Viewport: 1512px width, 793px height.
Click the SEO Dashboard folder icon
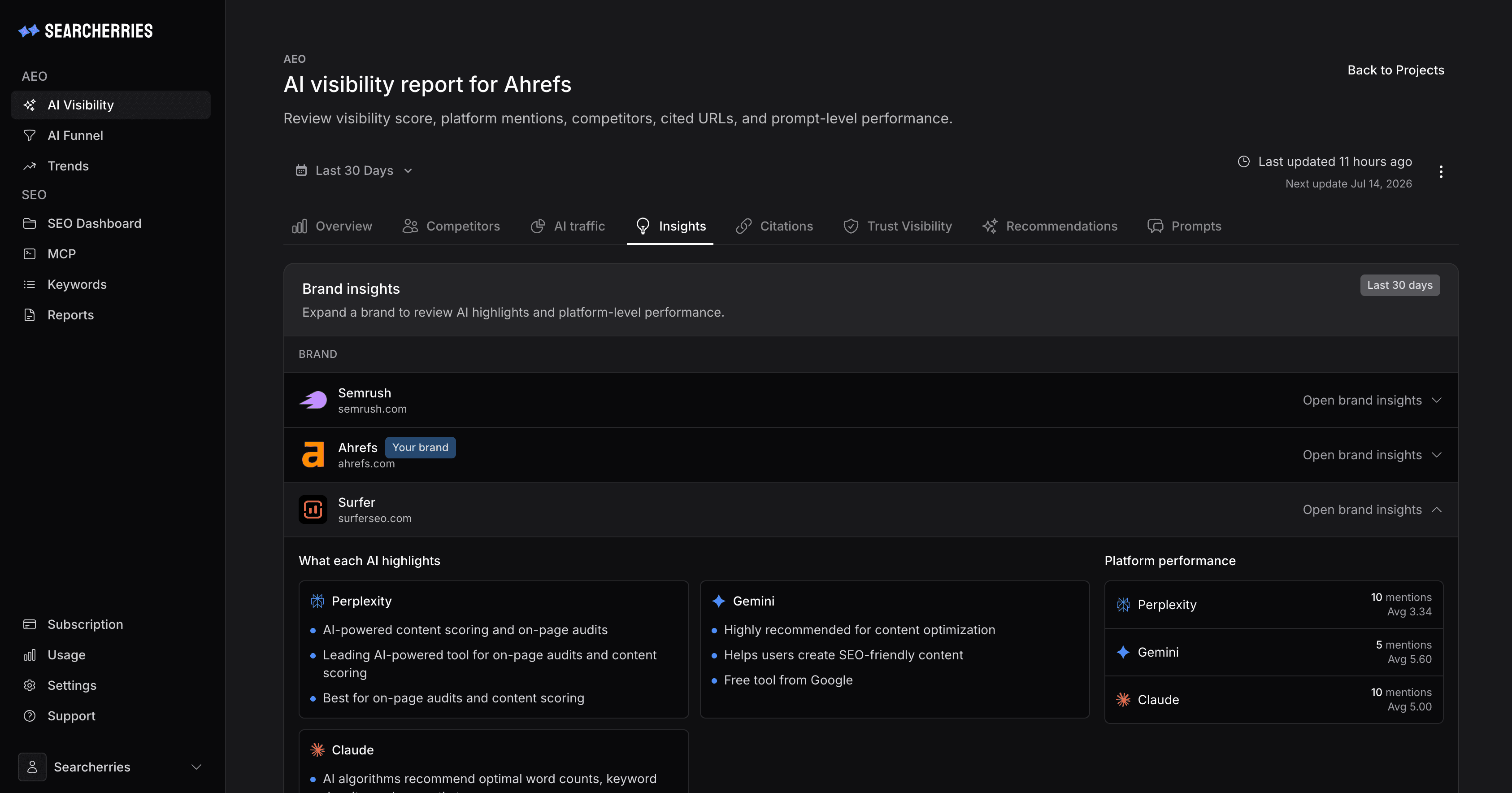point(29,224)
